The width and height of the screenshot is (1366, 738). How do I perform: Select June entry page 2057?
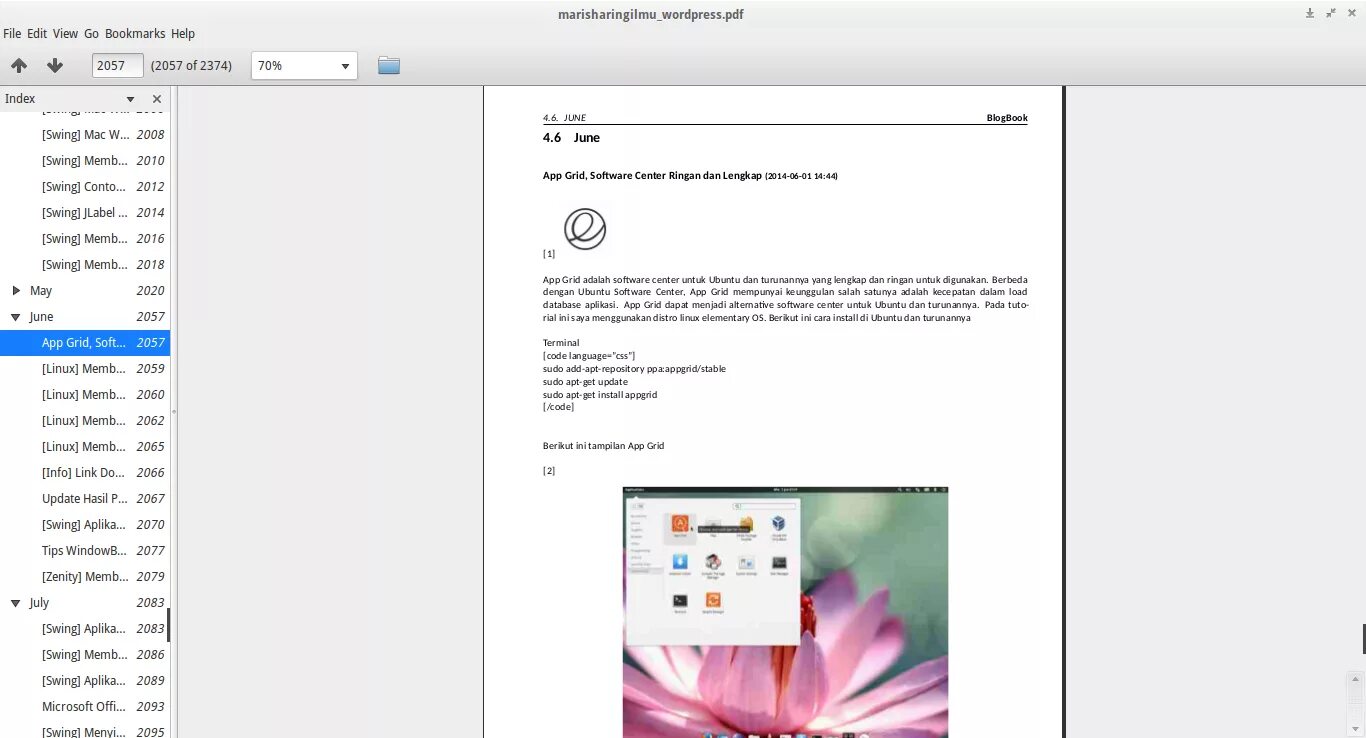(x=85, y=317)
